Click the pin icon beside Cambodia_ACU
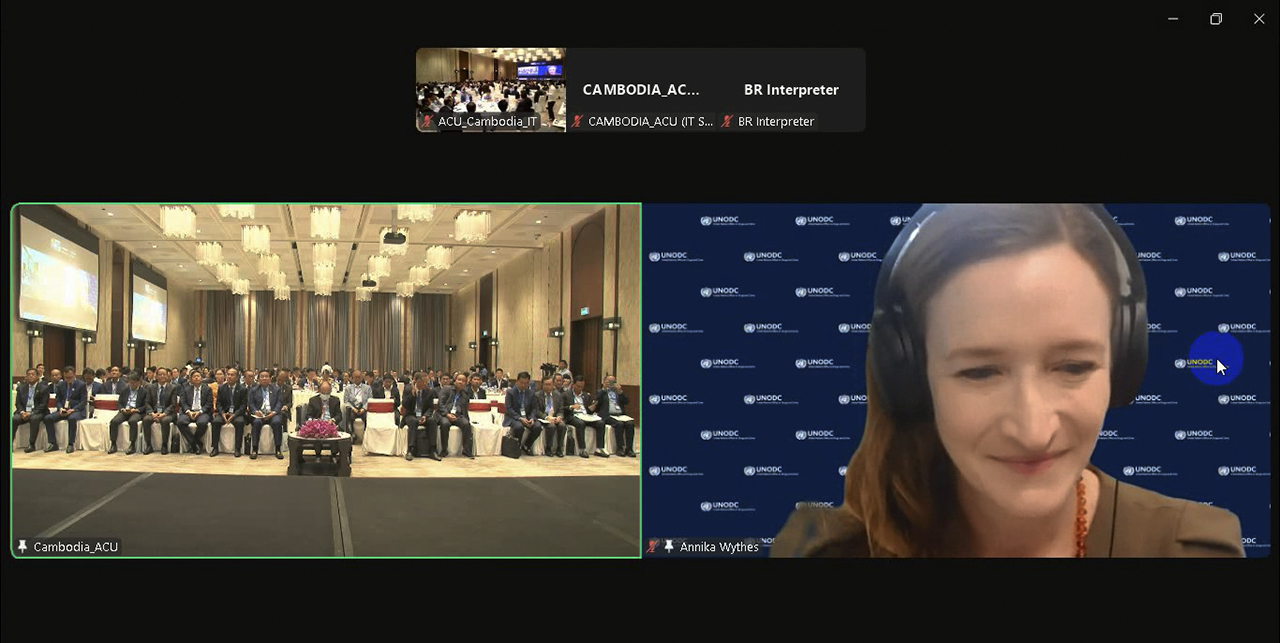1280x643 pixels. (x=23, y=547)
